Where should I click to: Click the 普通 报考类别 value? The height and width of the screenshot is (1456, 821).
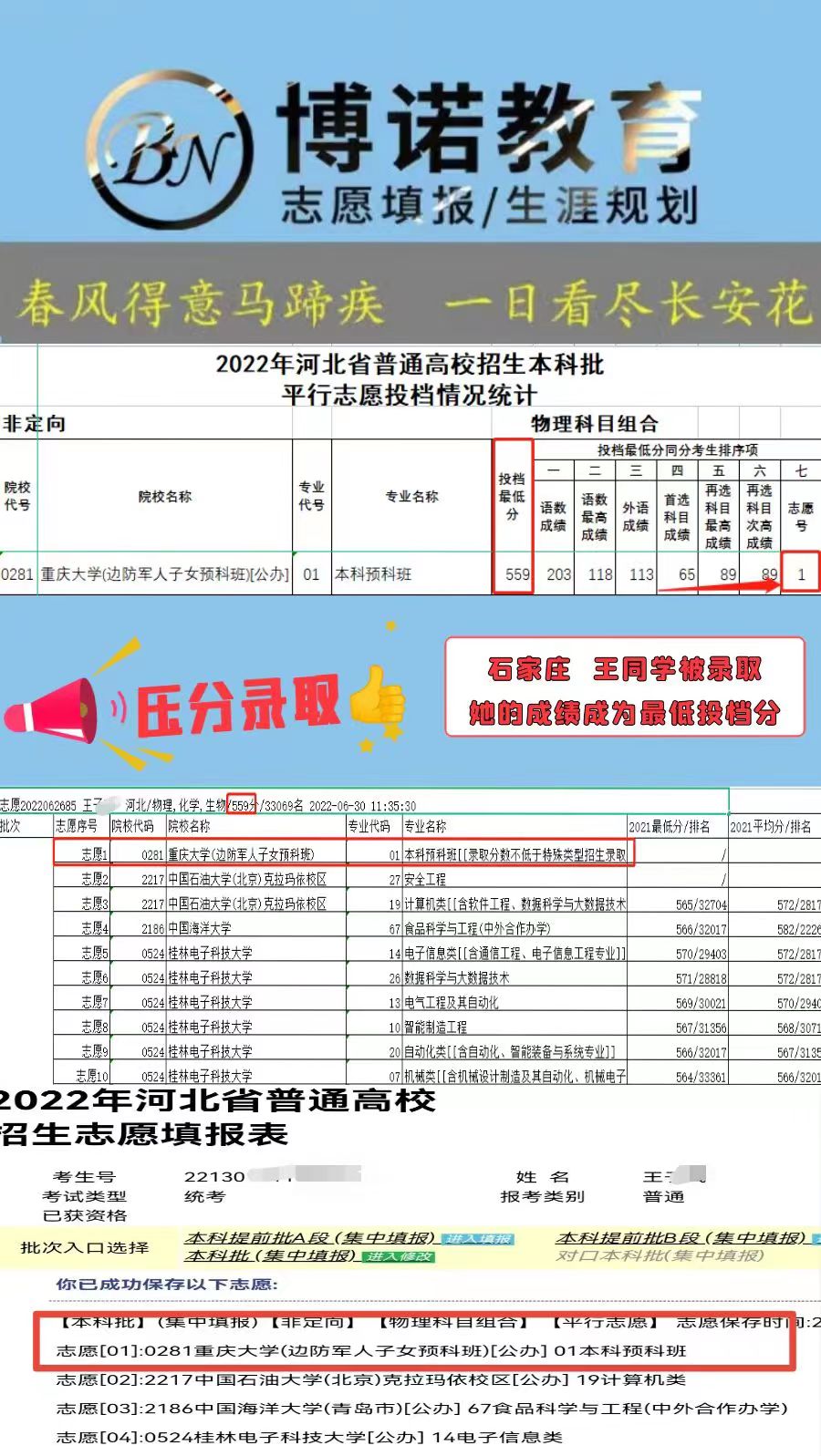[663, 1196]
